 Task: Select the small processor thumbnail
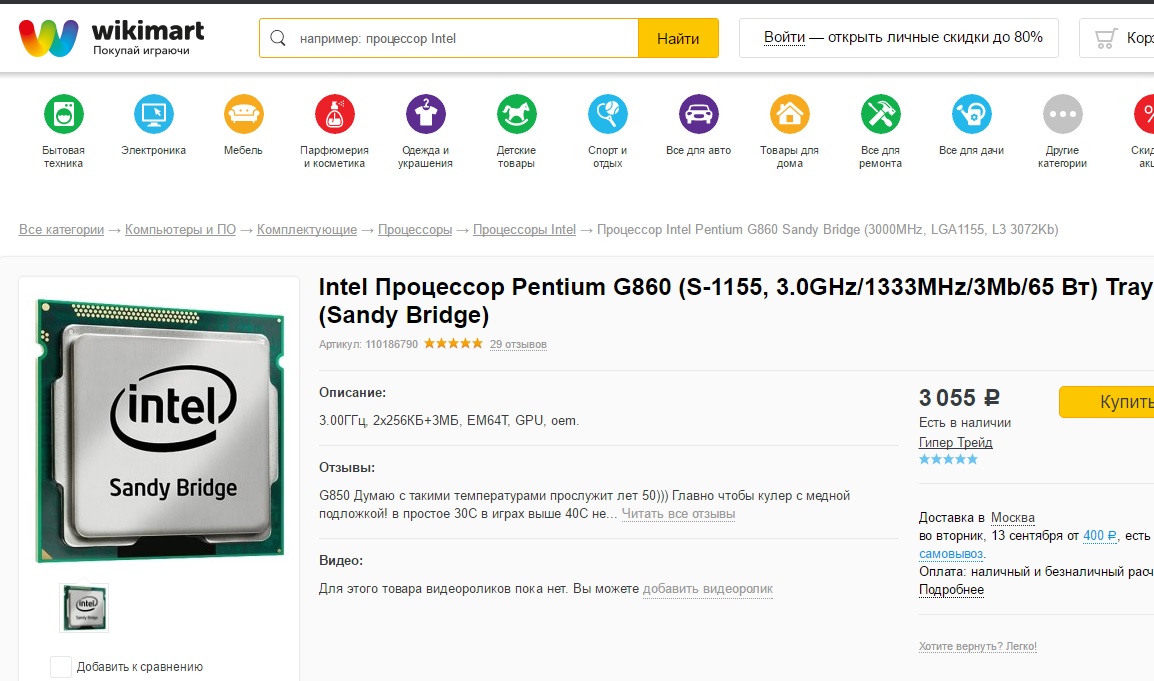click(84, 607)
